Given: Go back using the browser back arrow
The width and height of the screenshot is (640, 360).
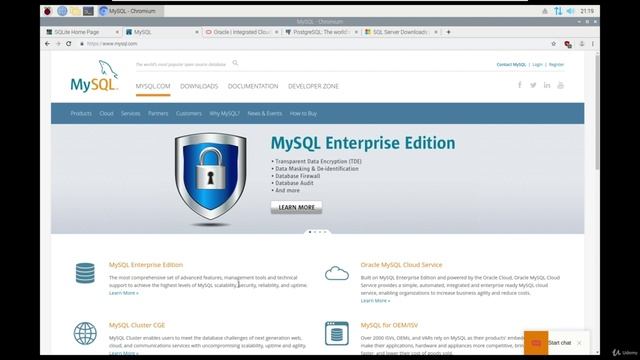Looking at the screenshot, I should click(x=47, y=44).
